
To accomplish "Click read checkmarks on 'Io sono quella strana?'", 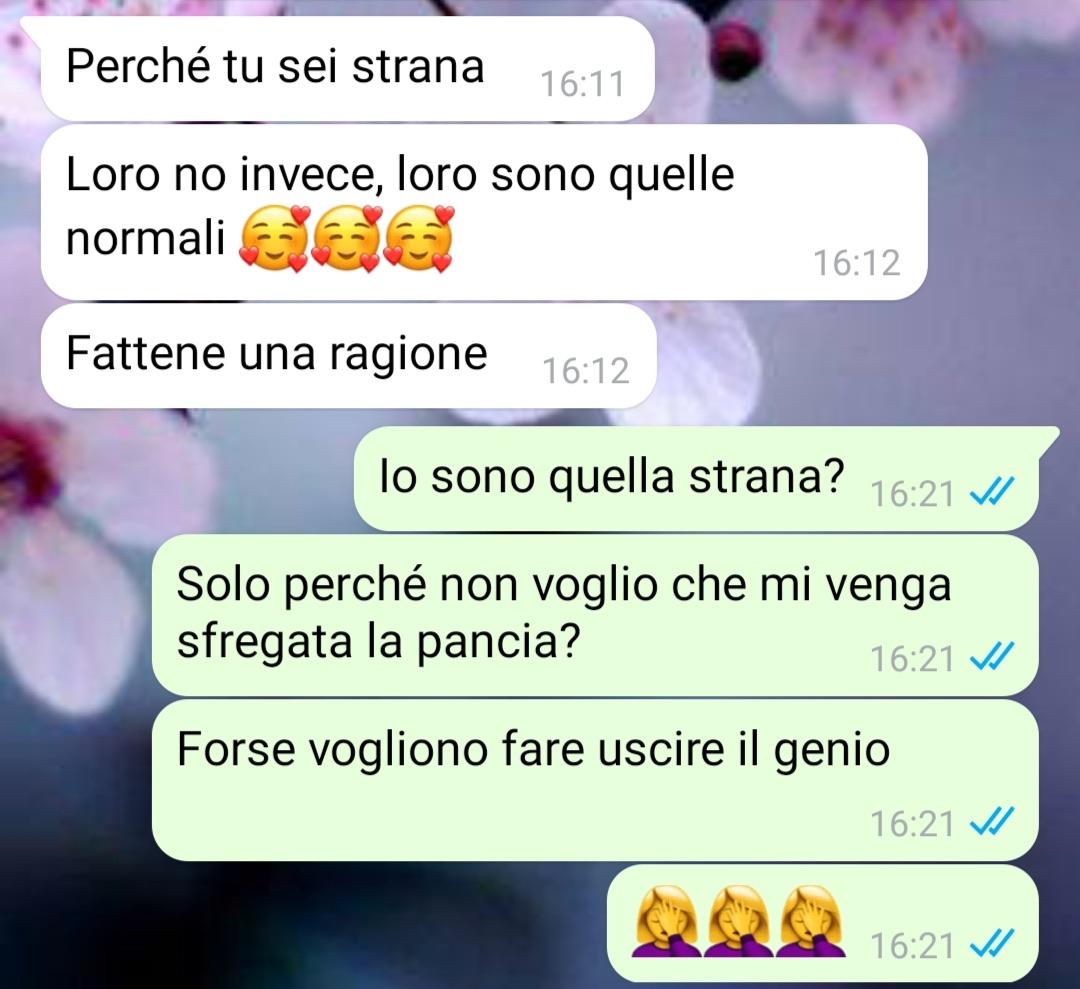I will click(992, 493).
